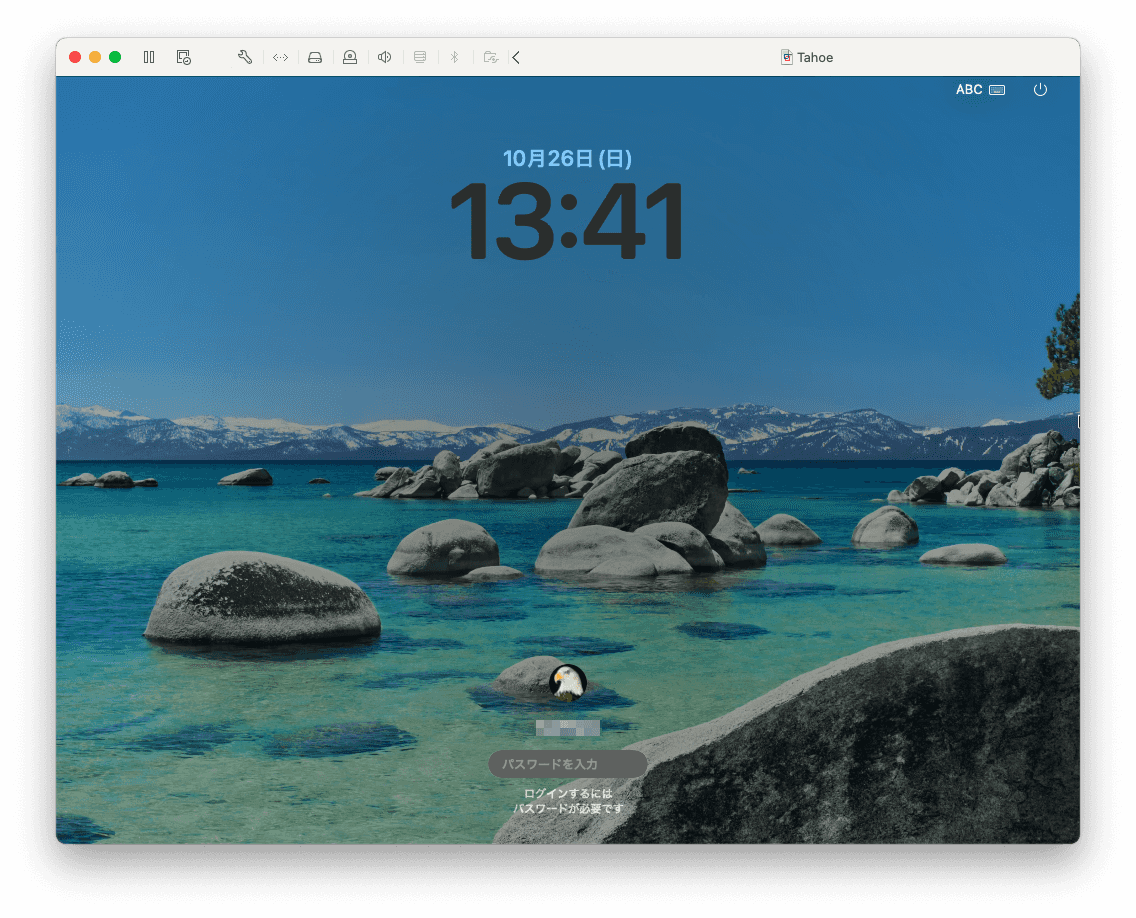Open the ABC input source menu

tap(979, 90)
